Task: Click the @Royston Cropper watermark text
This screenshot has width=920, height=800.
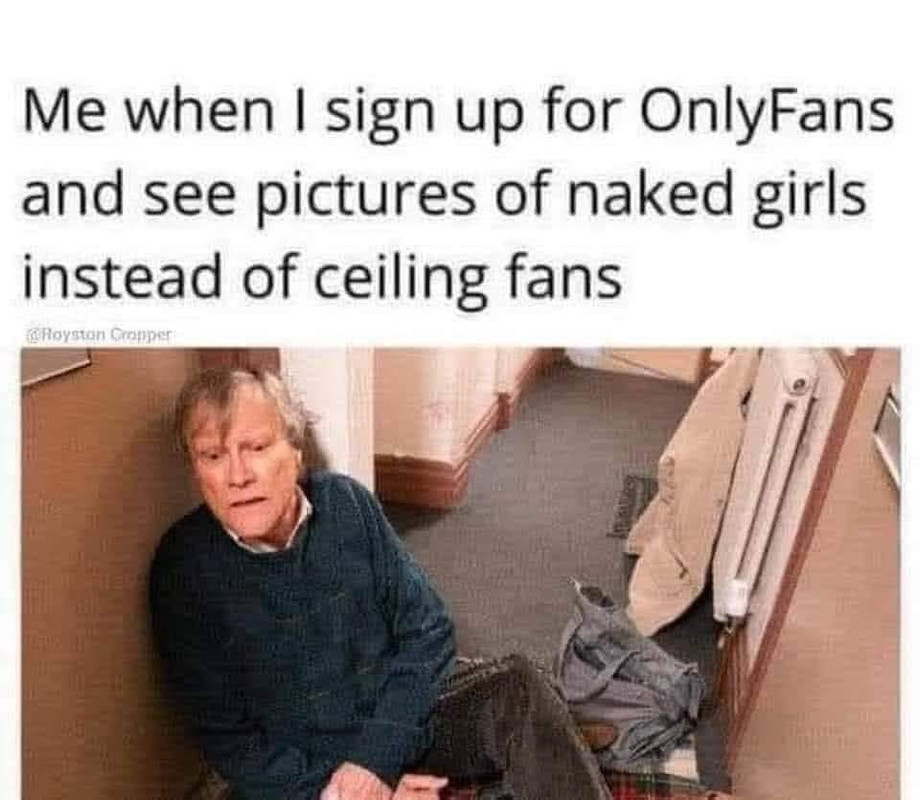Action: [x=99, y=335]
